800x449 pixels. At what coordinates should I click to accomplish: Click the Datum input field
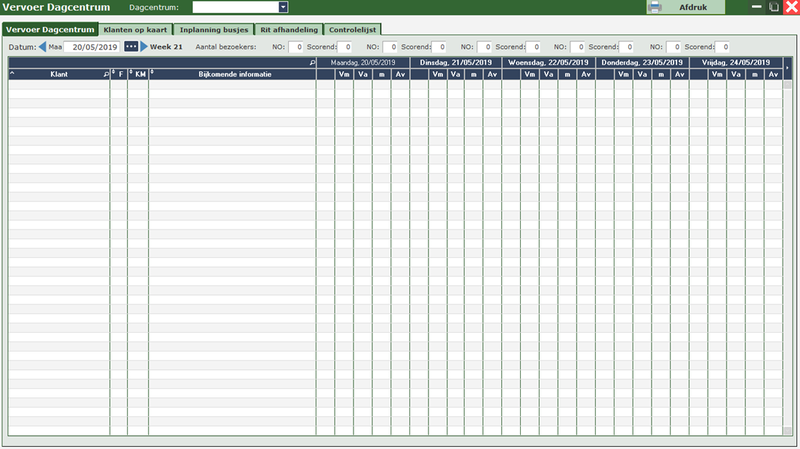92,47
